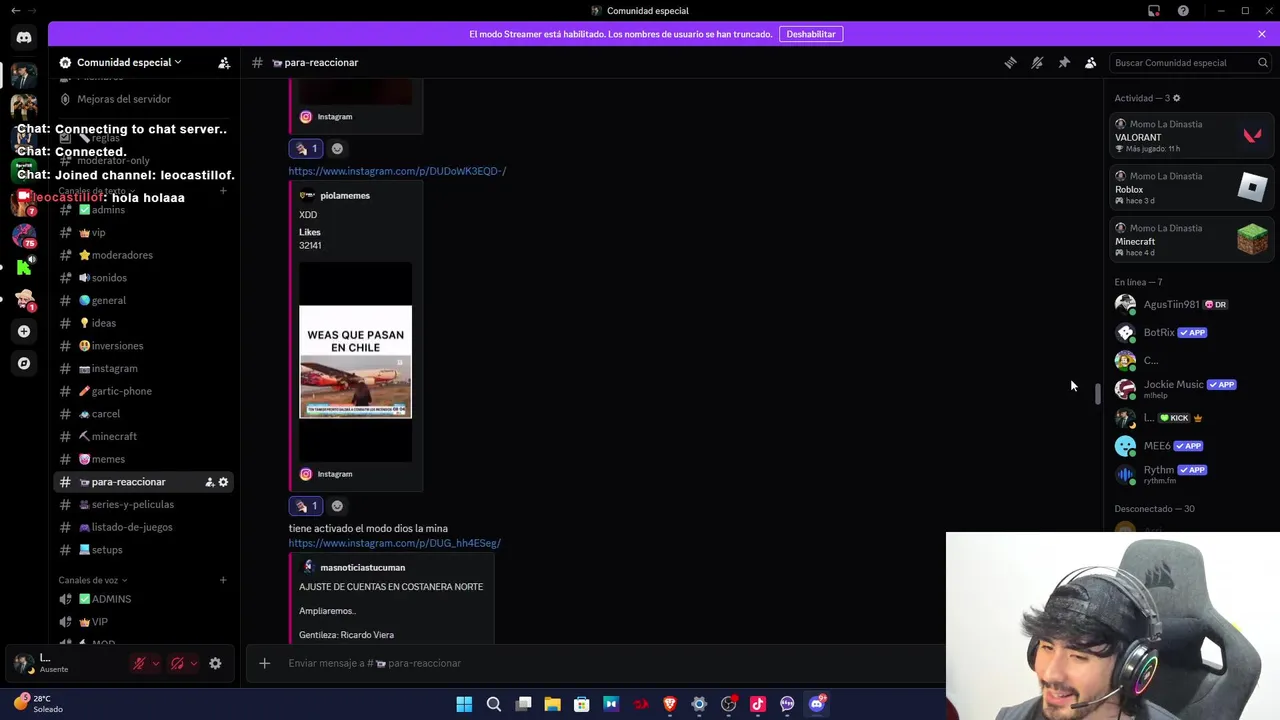
Task: Click the plus attachment button in message bar
Action: tap(264, 663)
